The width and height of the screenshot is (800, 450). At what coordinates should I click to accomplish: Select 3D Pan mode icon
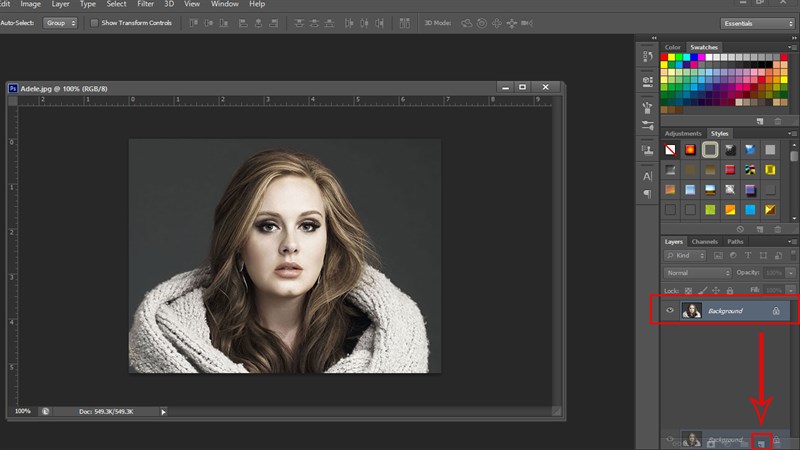click(x=496, y=23)
